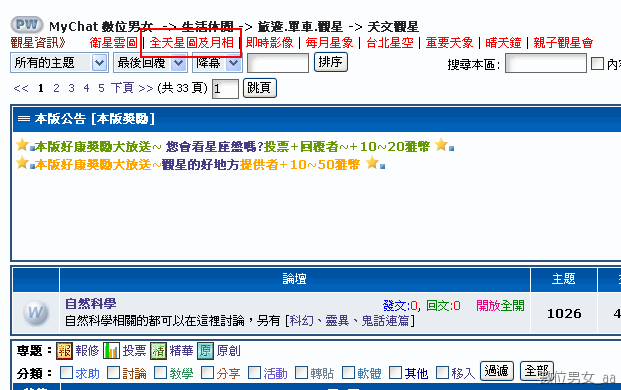Open the 降冪 order dropdown

click(x=217, y=63)
